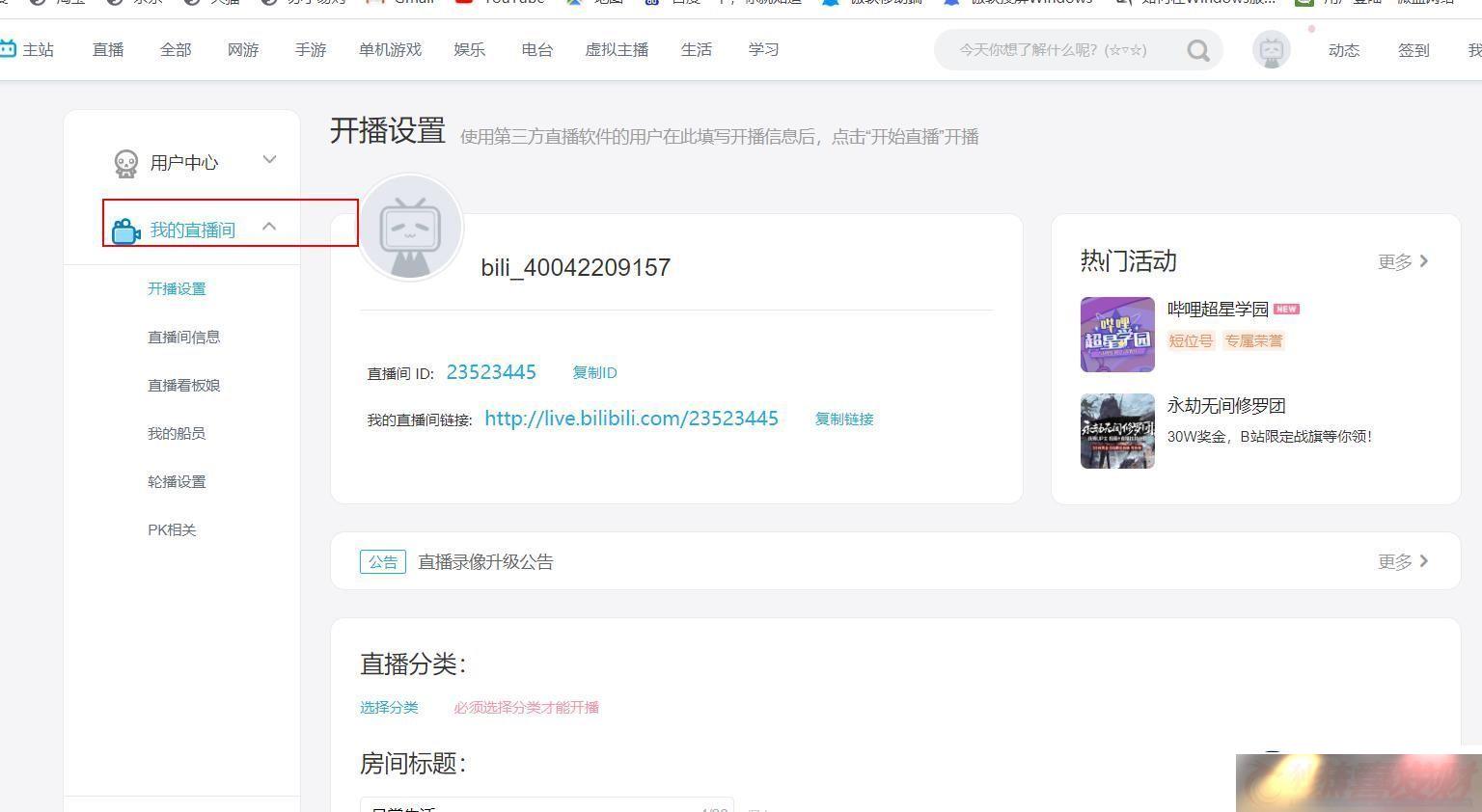Click the username bili_40042209157
This screenshot has width=1482, height=812.
coord(575,267)
